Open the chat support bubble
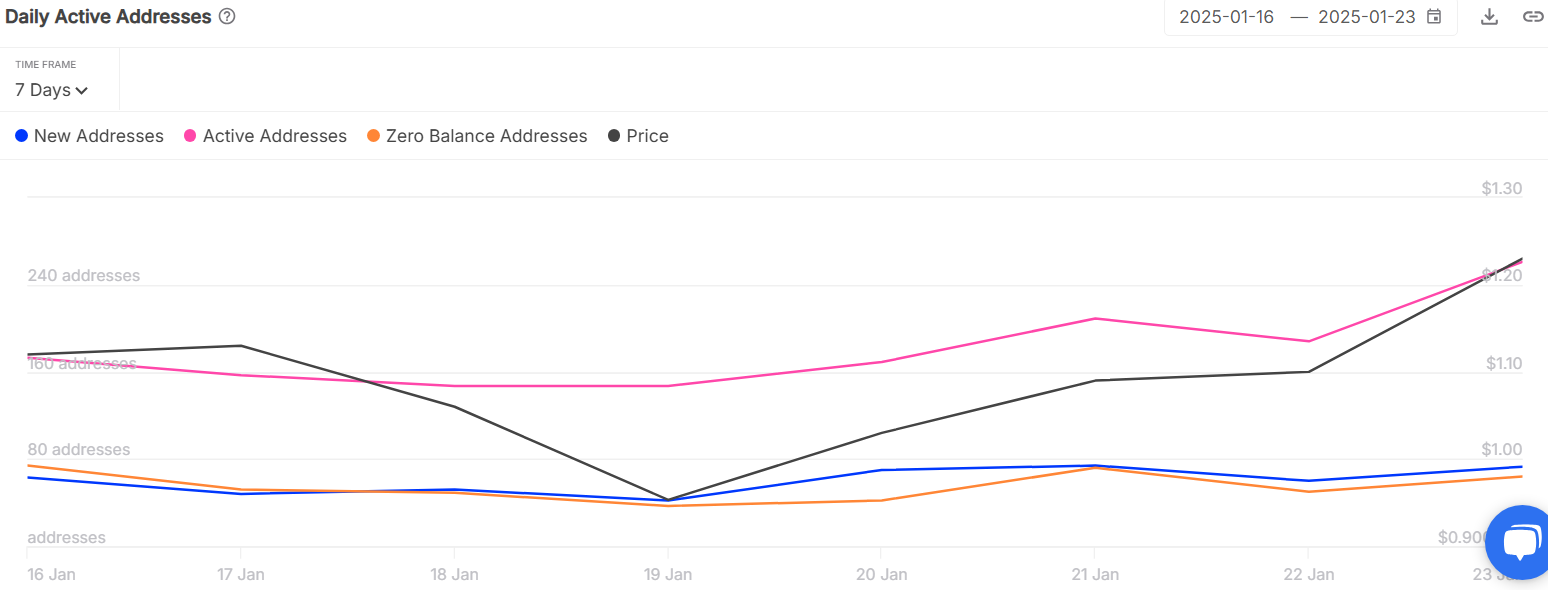Screen dimensions: 1548x590 [x=1519, y=543]
